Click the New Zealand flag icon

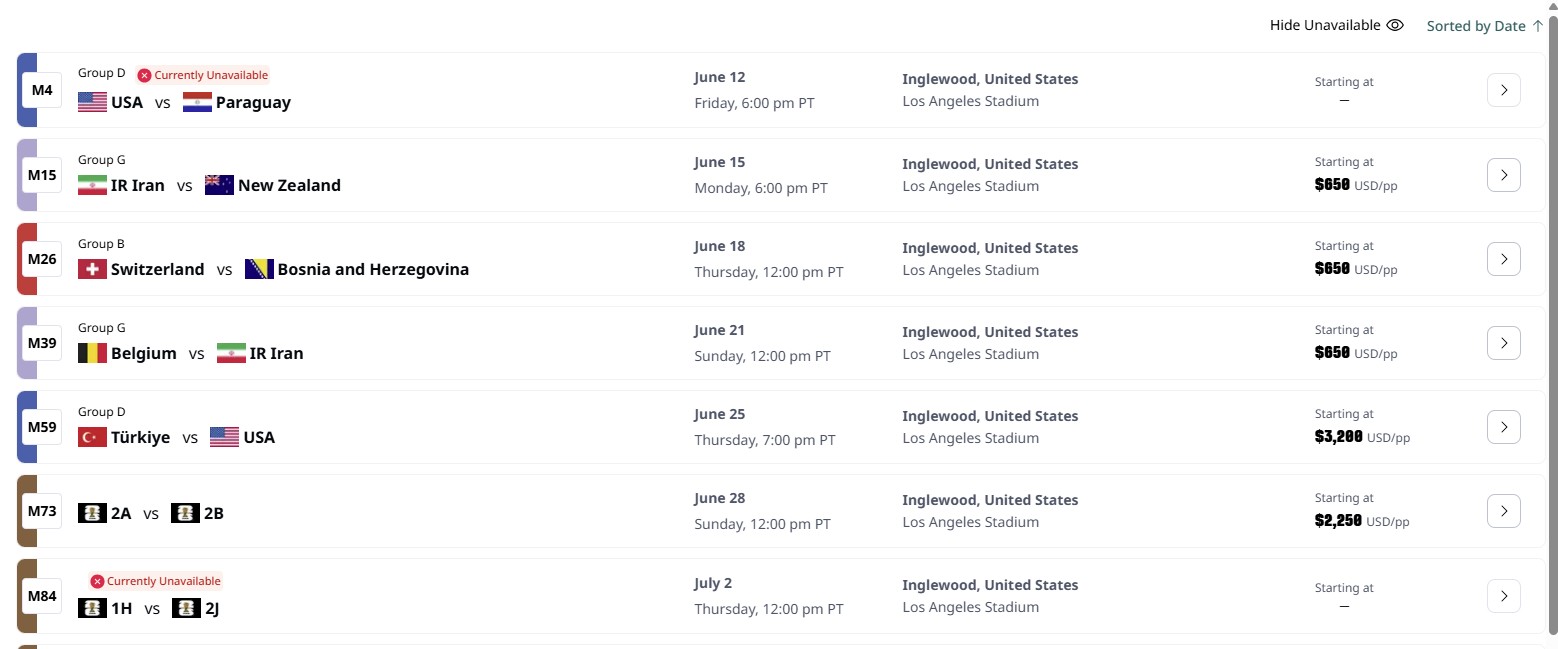[219, 185]
